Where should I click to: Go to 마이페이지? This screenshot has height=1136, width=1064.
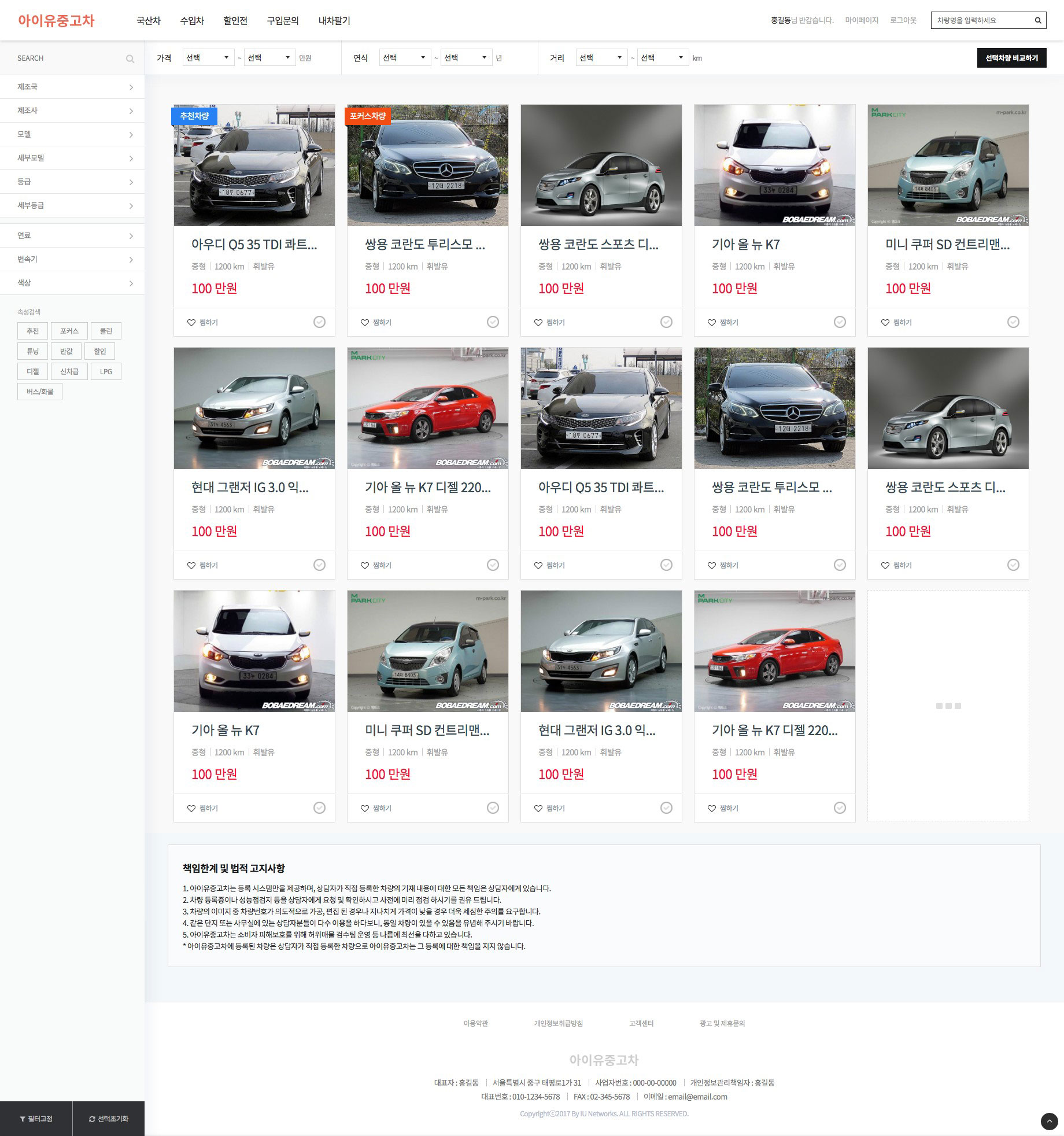tap(862, 20)
